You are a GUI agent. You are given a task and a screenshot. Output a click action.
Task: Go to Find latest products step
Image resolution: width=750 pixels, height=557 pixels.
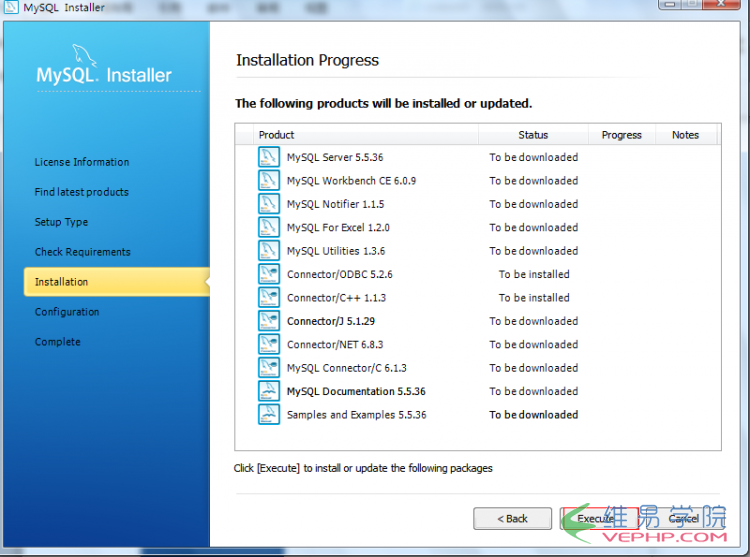click(82, 192)
